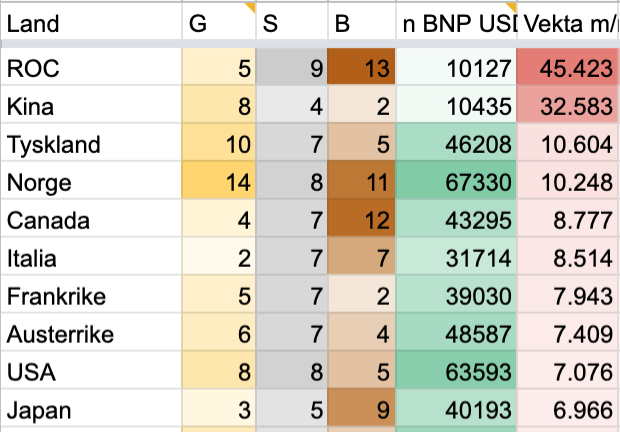Click the Kina country cell
The image size is (620, 432).
click(90, 107)
